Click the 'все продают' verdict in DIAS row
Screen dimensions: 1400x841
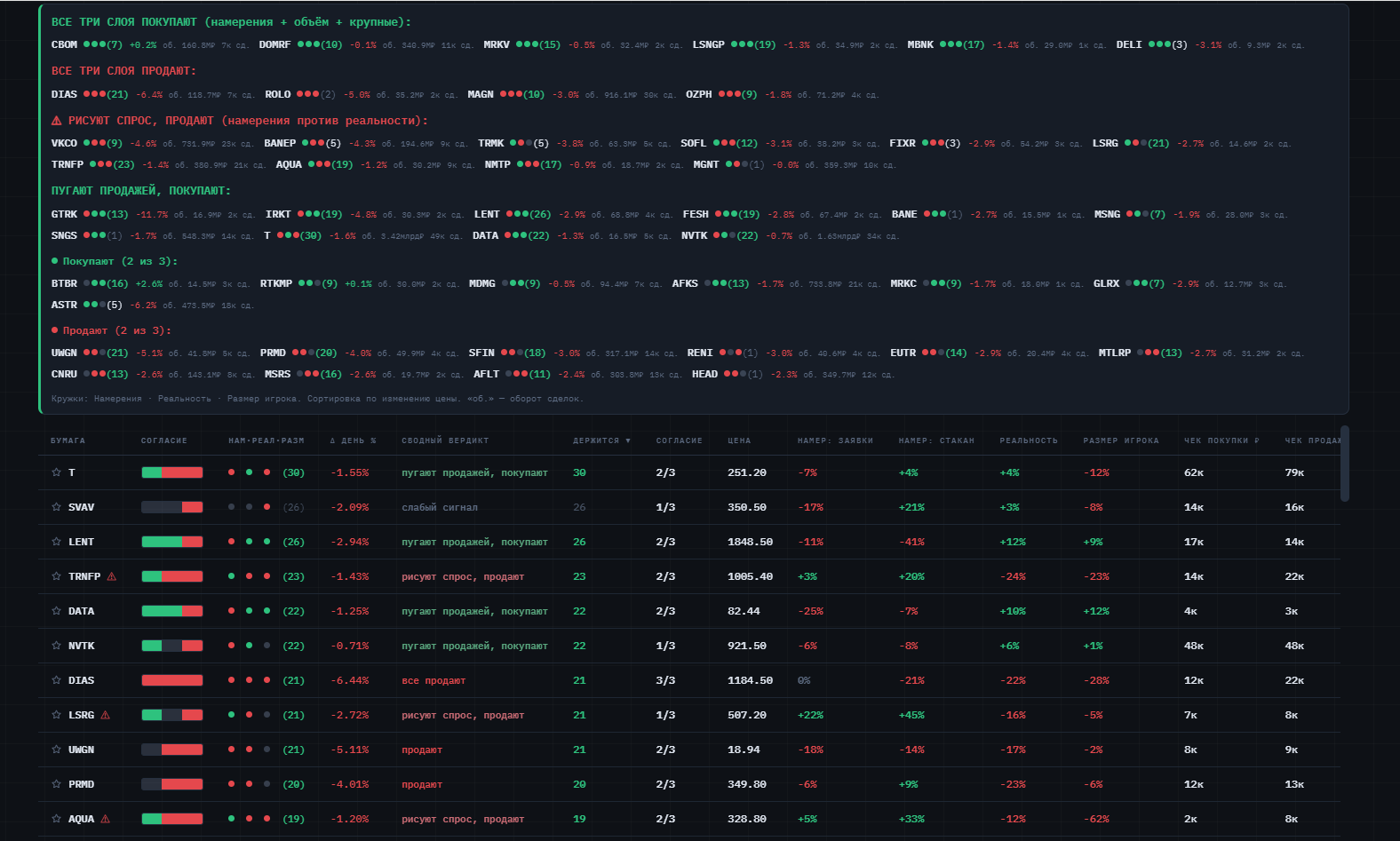434,680
